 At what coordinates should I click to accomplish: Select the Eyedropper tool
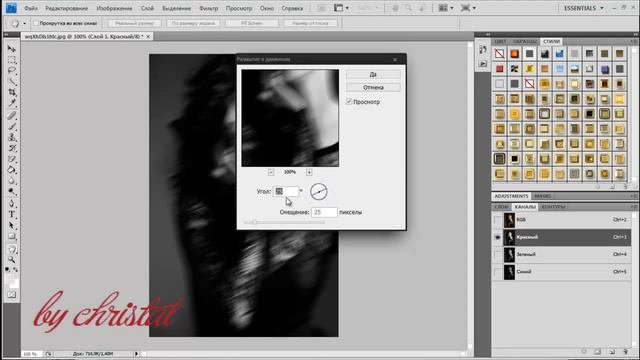tap(12, 103)
